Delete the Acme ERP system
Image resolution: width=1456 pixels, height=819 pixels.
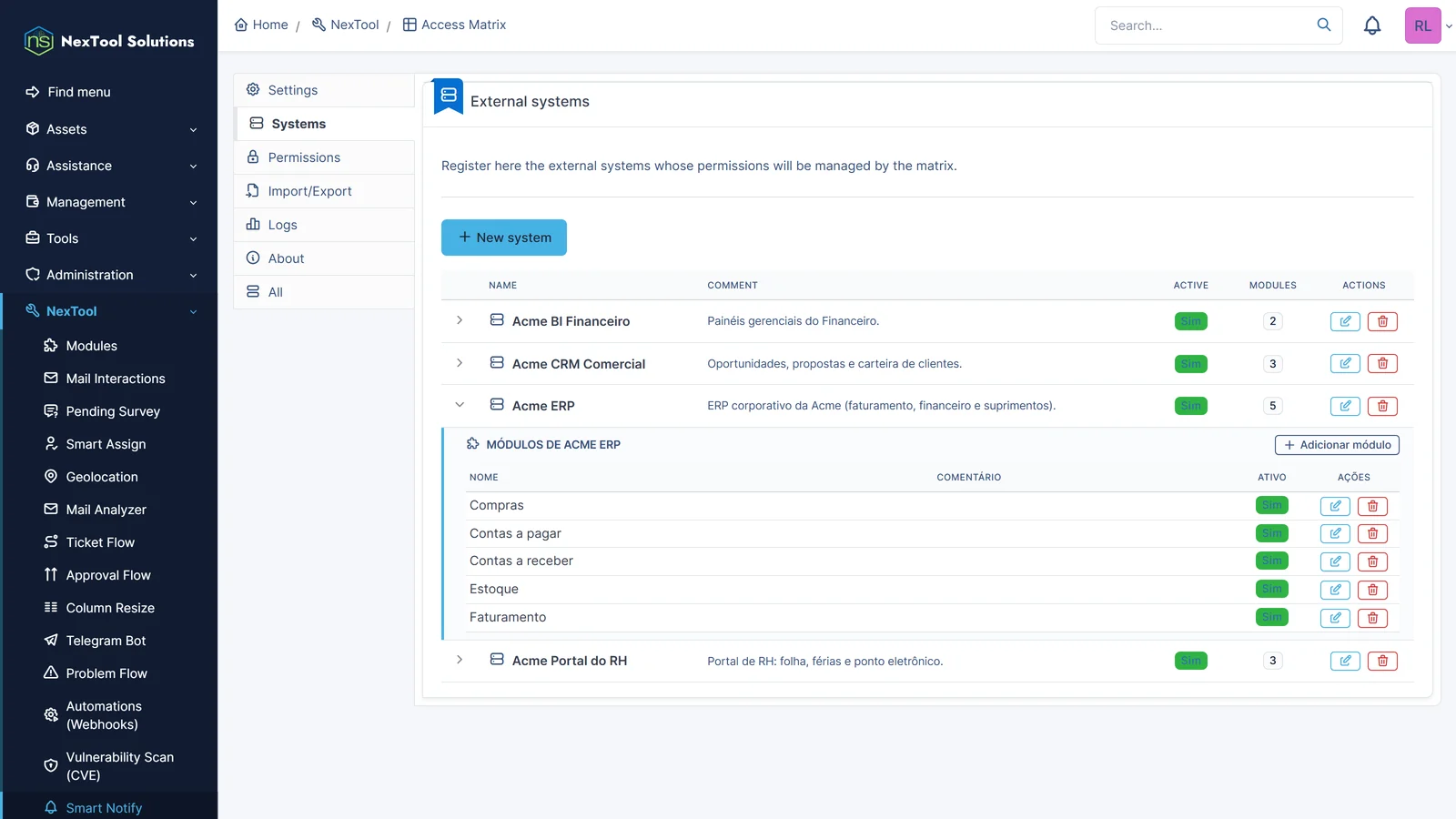1382,406
